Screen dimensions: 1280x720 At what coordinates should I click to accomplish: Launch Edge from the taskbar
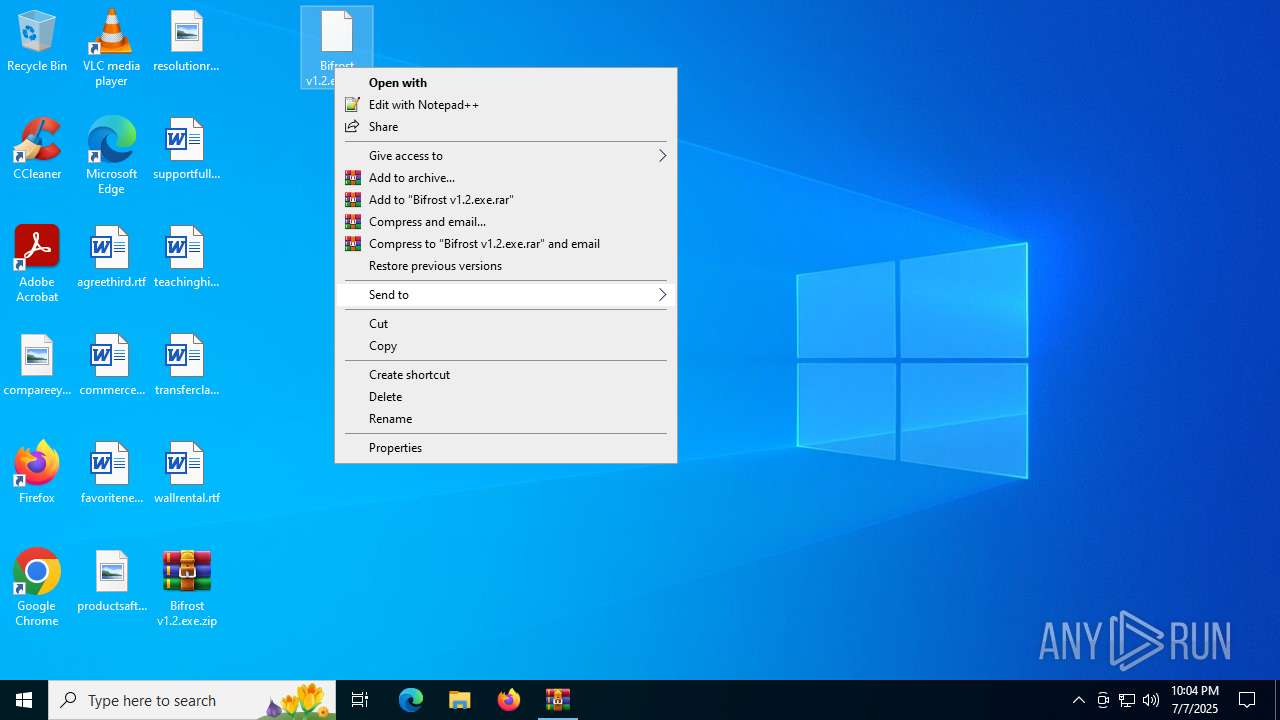pyautogui.click(x=411, y=700)
